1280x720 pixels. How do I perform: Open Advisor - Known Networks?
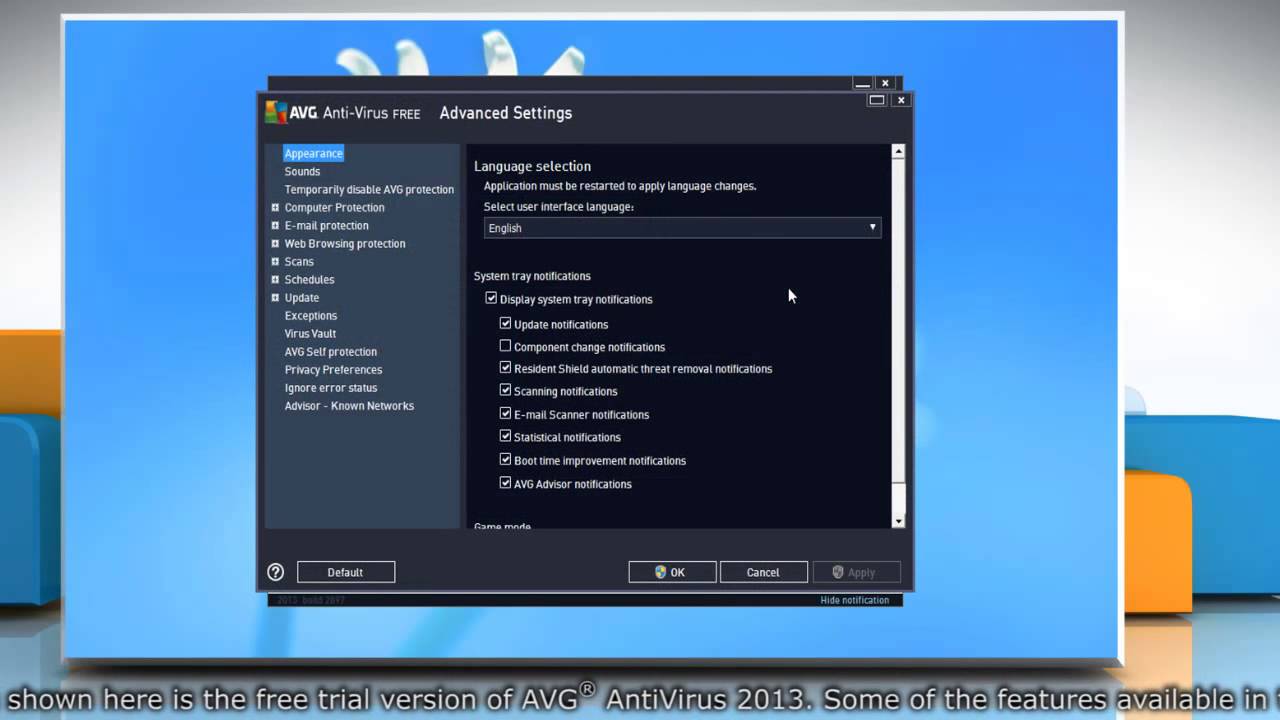click(x=349, y=405)
